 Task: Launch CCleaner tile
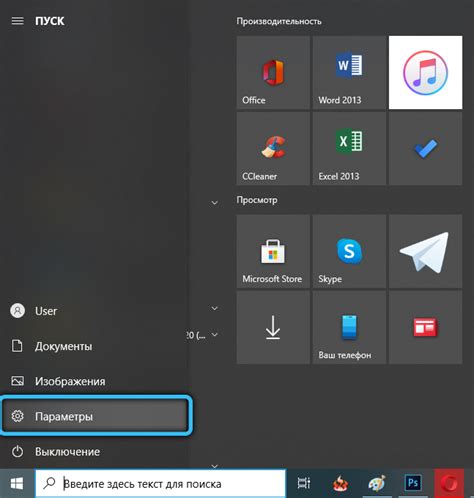273,148
